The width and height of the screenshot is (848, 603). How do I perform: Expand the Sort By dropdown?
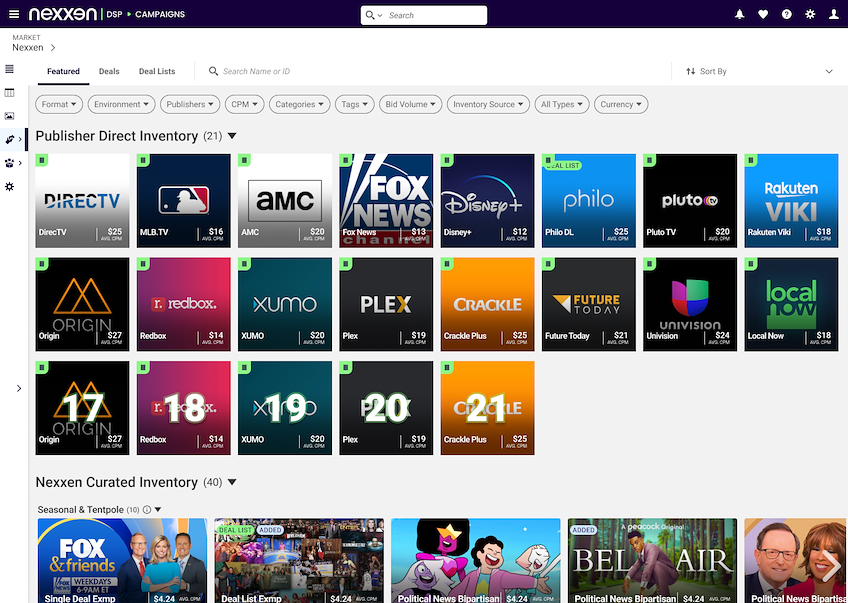(758, 72)
